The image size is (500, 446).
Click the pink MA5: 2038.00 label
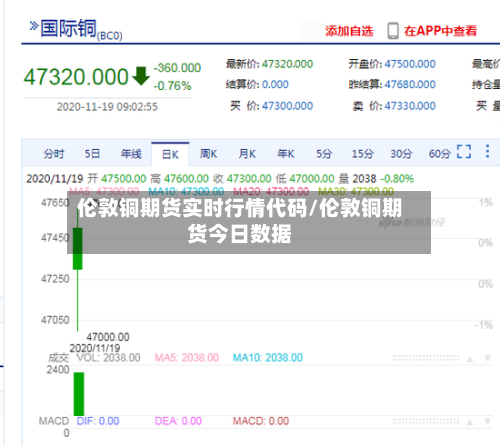pos(187,358)
